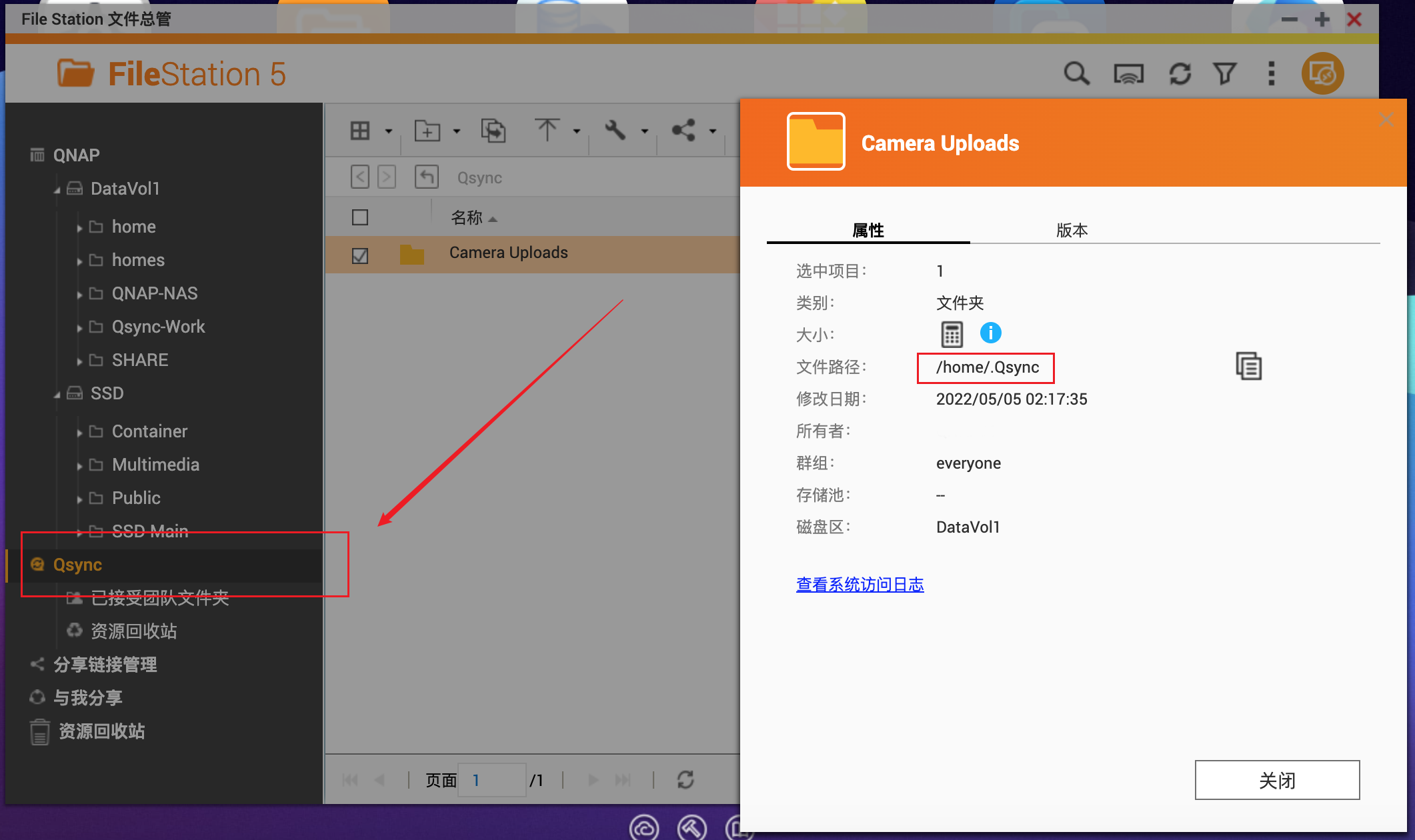Click the media streaming cast icon
The image size is (1415, 840).
coord(1129,73)
